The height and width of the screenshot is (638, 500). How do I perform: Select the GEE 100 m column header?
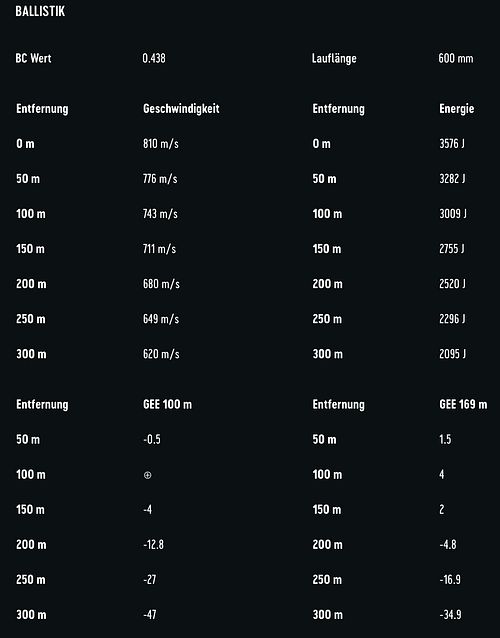tap(167, 404)
